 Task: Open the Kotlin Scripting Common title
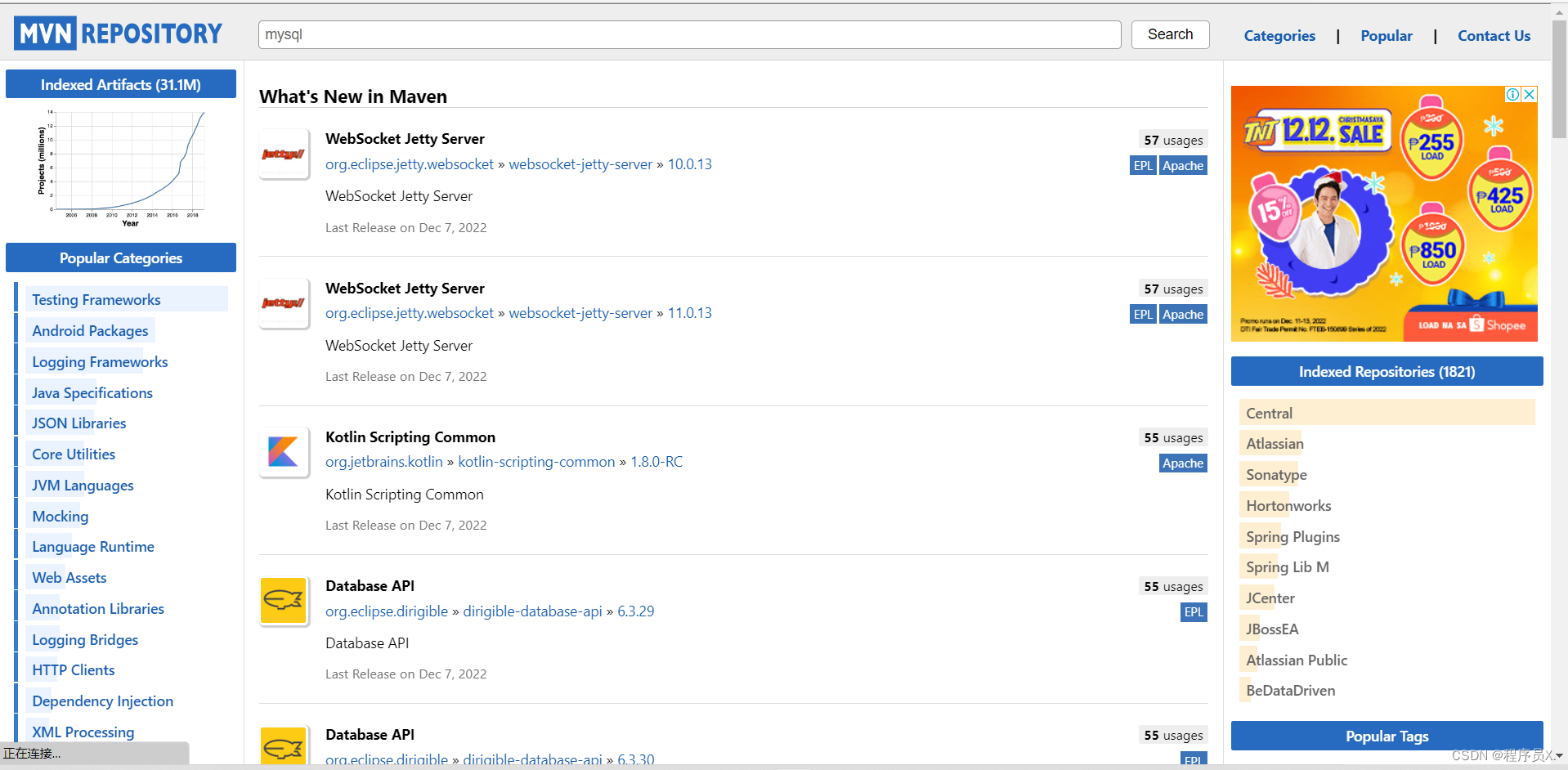pyautogui.click(x=410, y=437)
